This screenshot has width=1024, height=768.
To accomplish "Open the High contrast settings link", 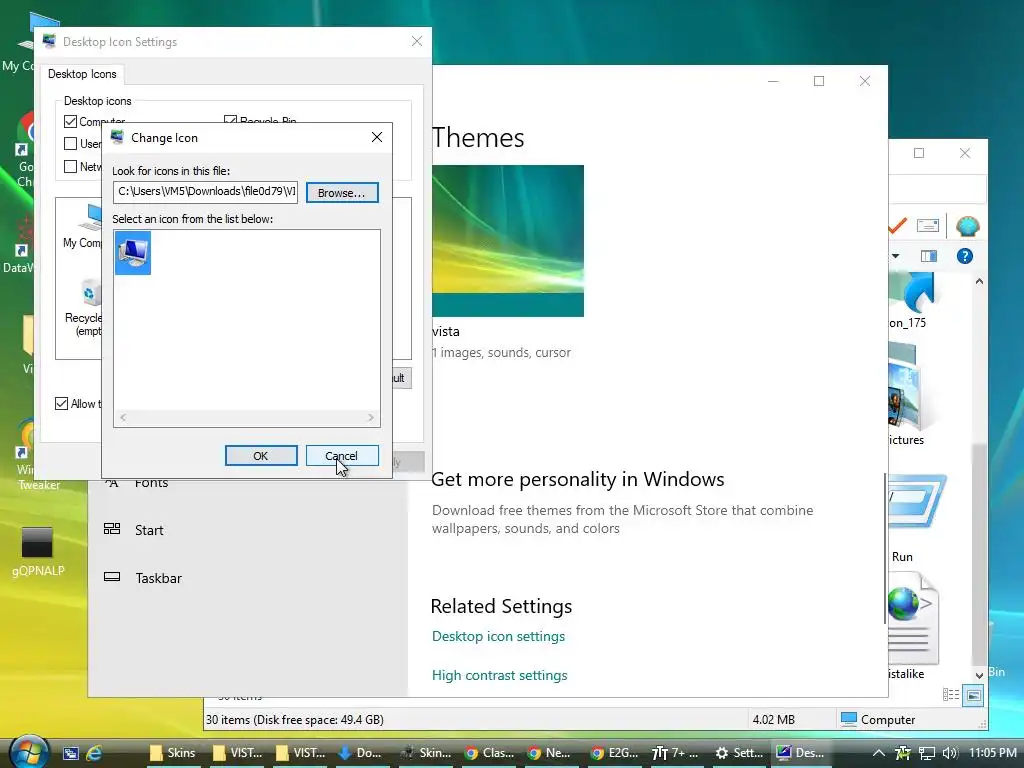I will [x=500, y=675].
